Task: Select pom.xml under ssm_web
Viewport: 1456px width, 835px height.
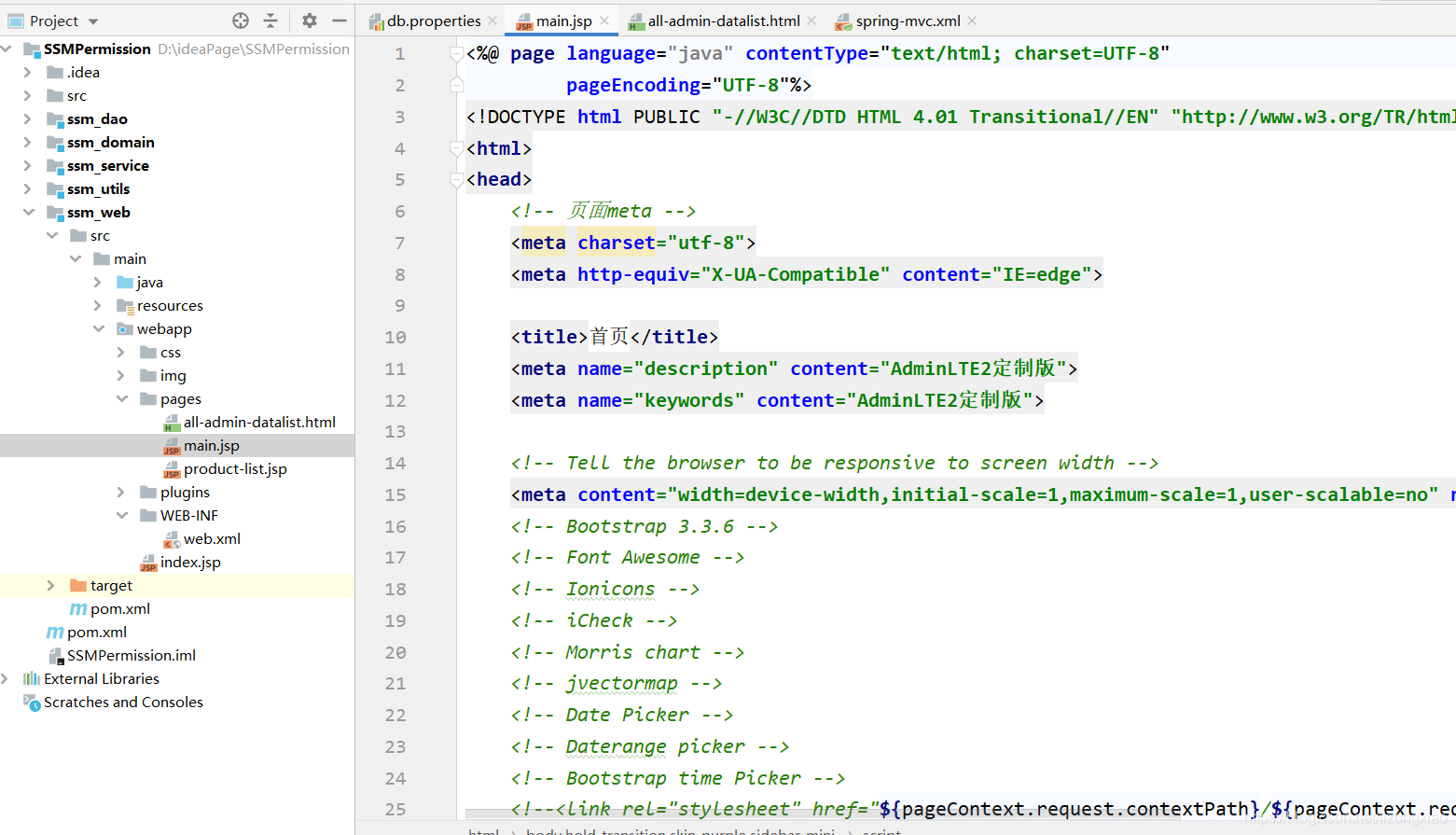Action: (x=120, y=608)
